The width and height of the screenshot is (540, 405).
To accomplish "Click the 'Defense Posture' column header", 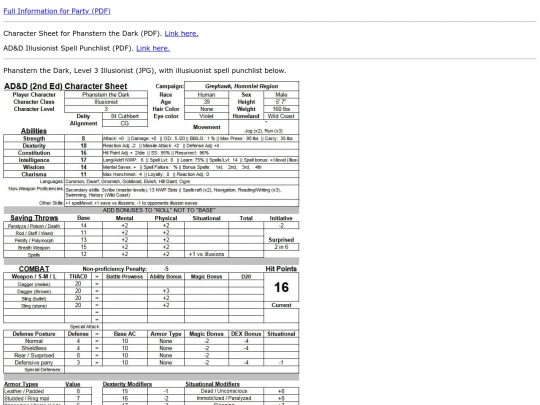I will tap(34, 334).
